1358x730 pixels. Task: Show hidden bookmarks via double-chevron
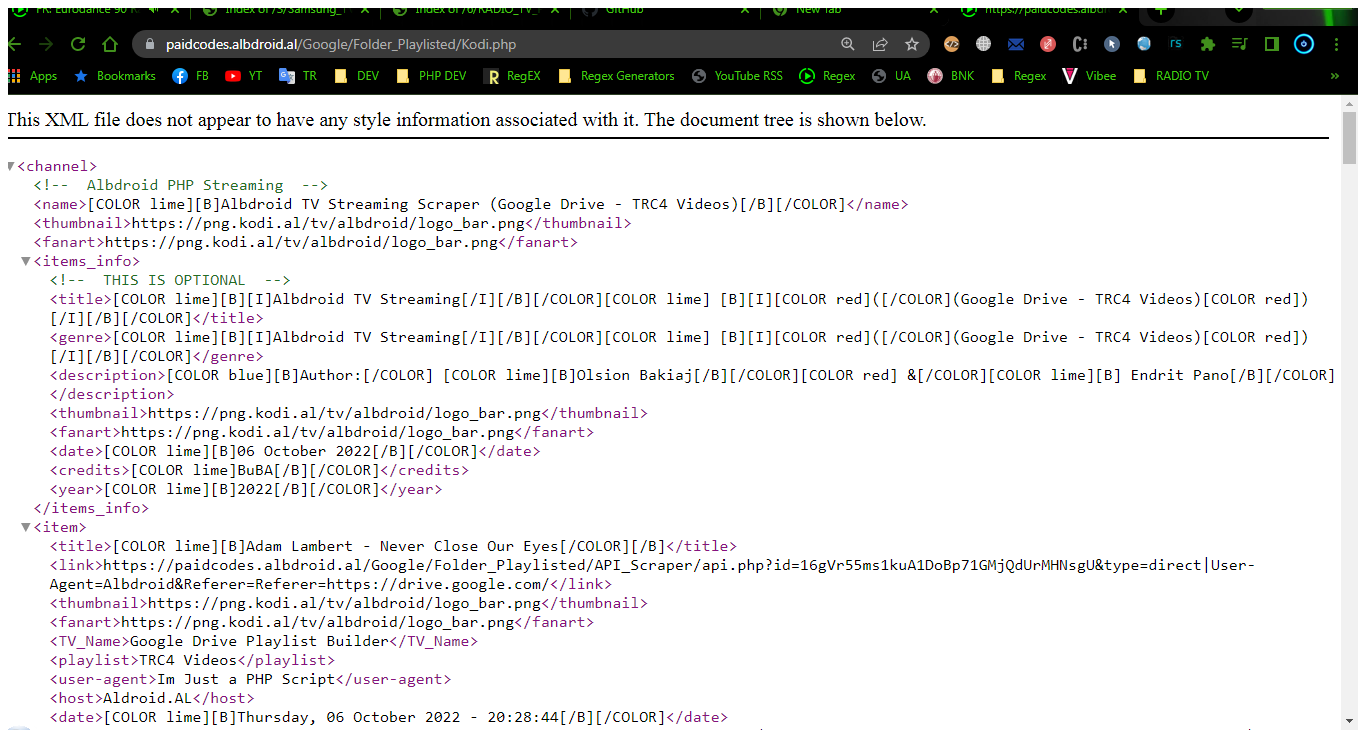point(1335,76)
